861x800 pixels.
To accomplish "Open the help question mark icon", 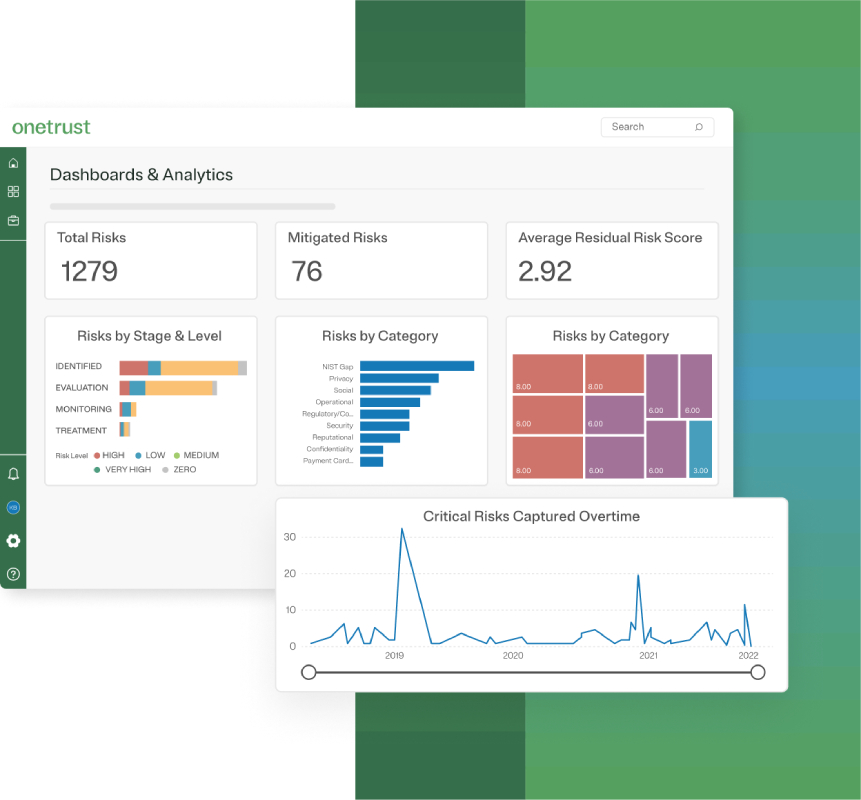I will point(13,574).
